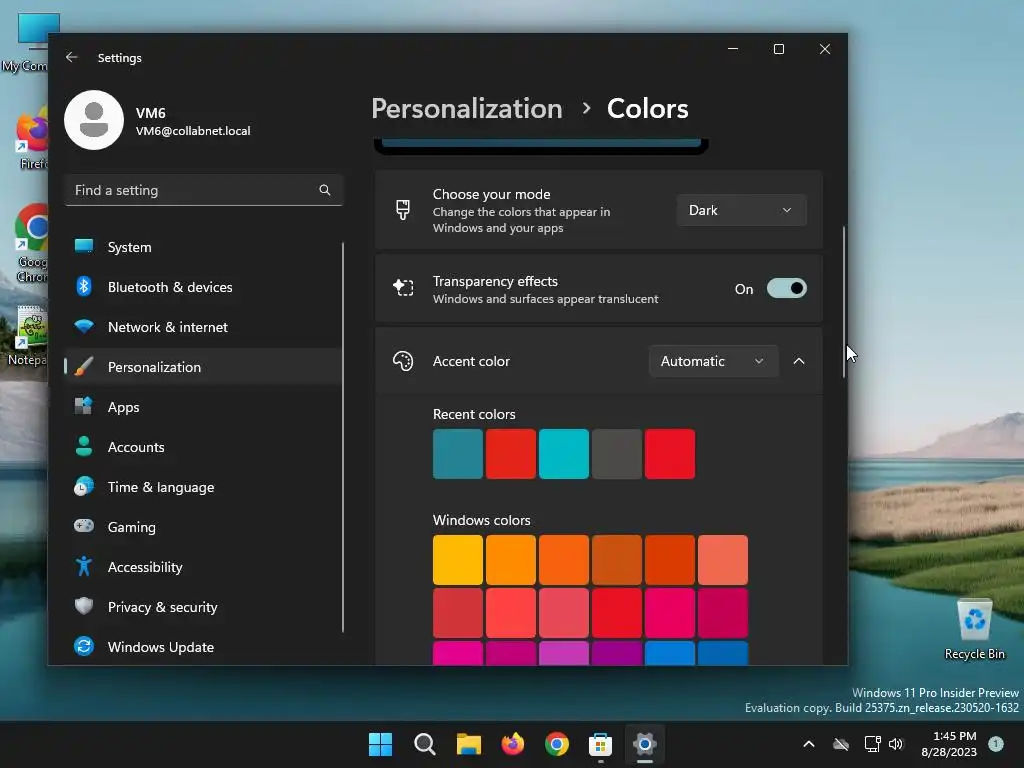Select the salmon coral Windows color
Image resolution: width=1024 pixels, height=768 pixels.
[x=722, y=560]
